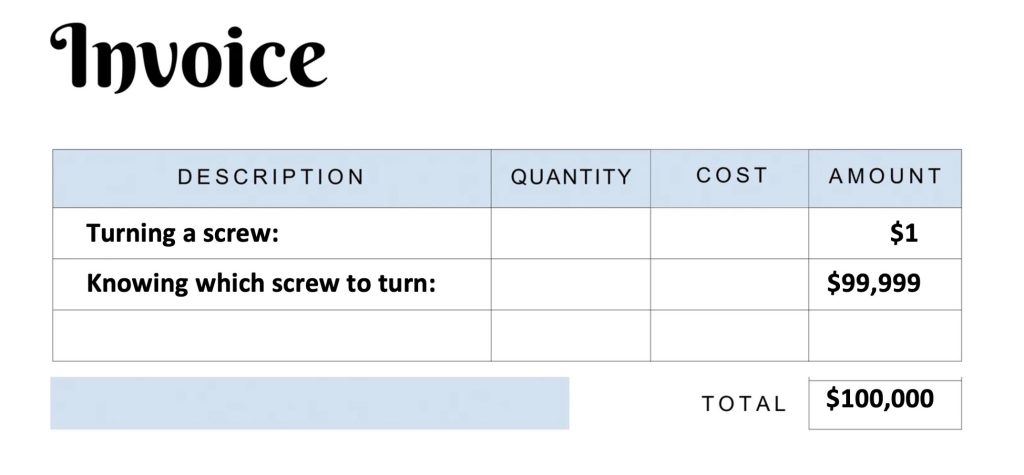Select the $1 amount cell
The image size is (1024, 475).
pyautogui.click(x=885, y=233)
